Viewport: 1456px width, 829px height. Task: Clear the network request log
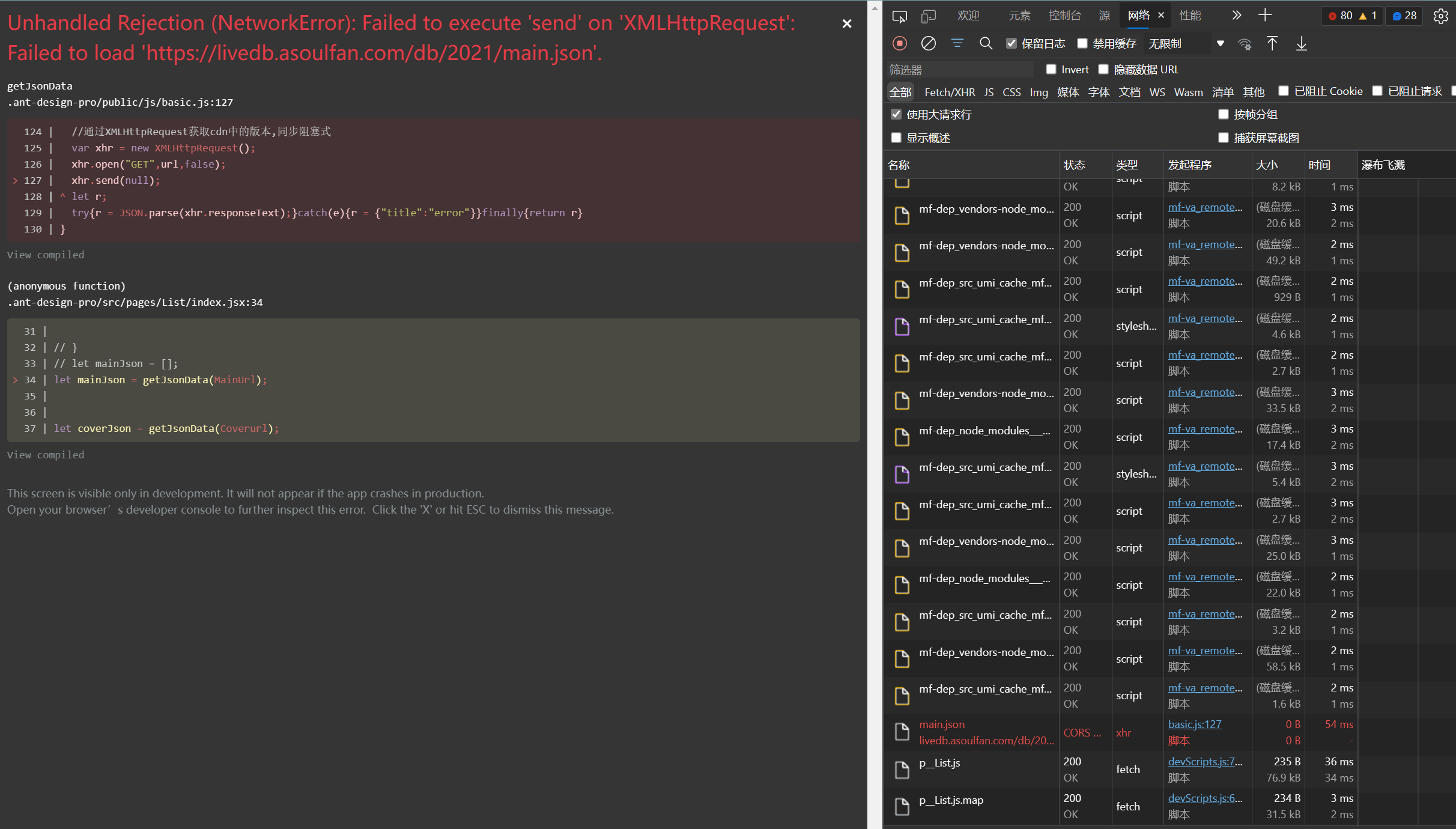[x=929, y=43]
